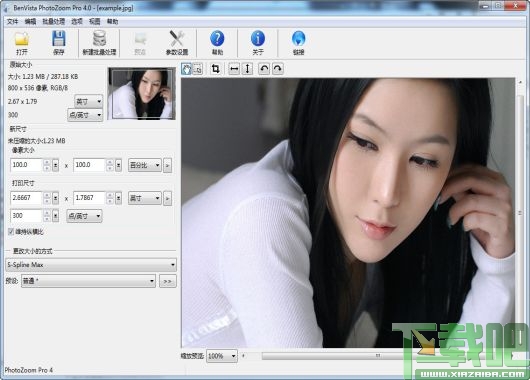The height and width of the screenshot is (380, 530).
Task: Open the zoom preview 100% dropdown
Action: pos(222,356)
